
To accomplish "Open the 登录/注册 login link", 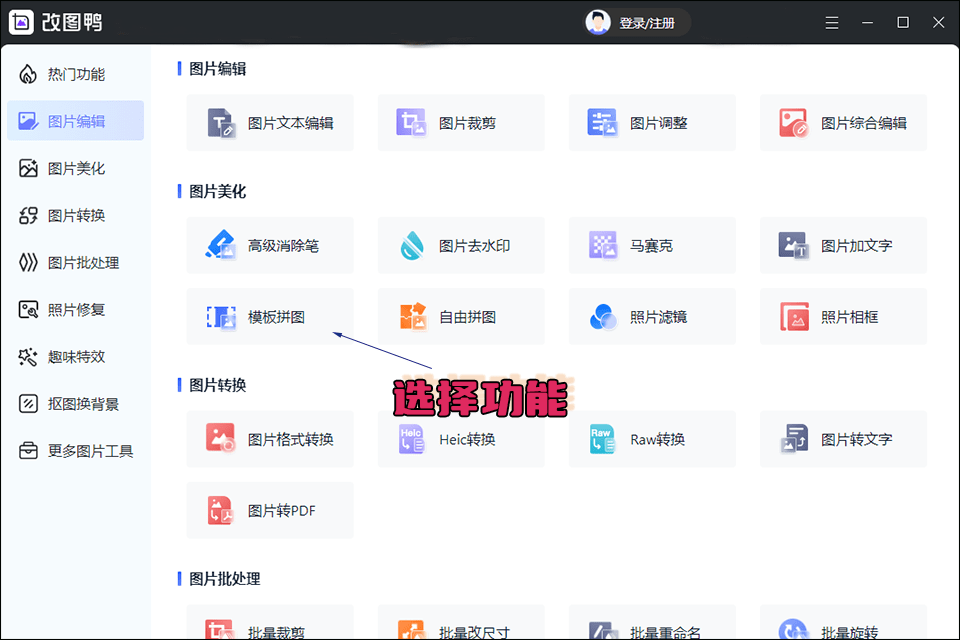I will [647, 23].
